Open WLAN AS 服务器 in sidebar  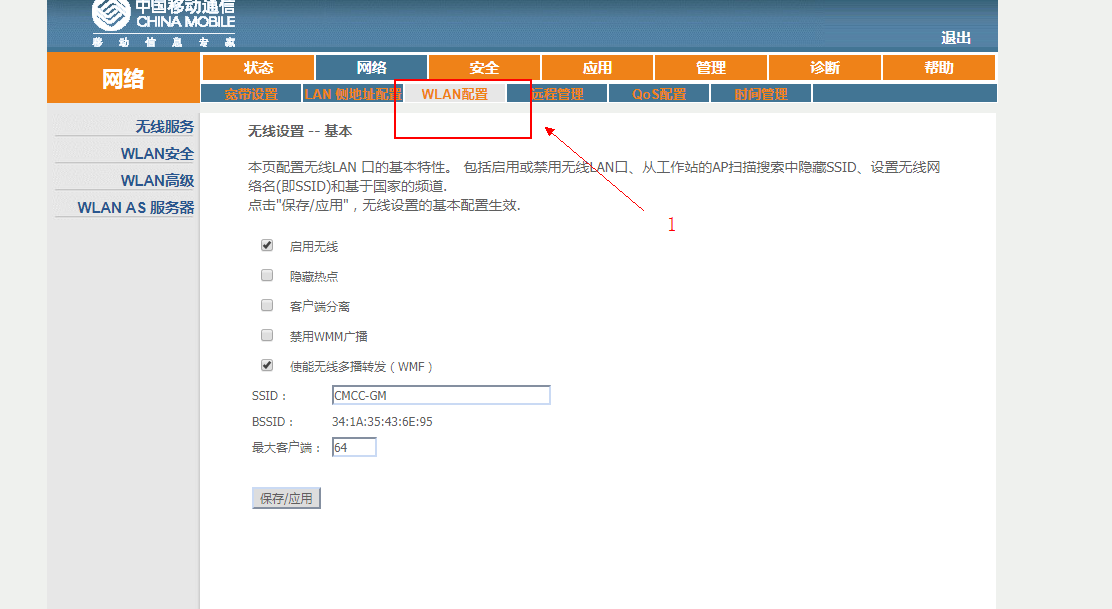pos(135,207)
